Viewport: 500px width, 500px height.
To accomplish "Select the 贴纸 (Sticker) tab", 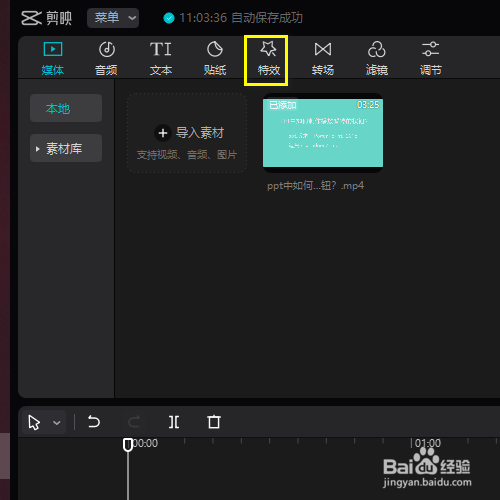I will (x=215, y=58).
